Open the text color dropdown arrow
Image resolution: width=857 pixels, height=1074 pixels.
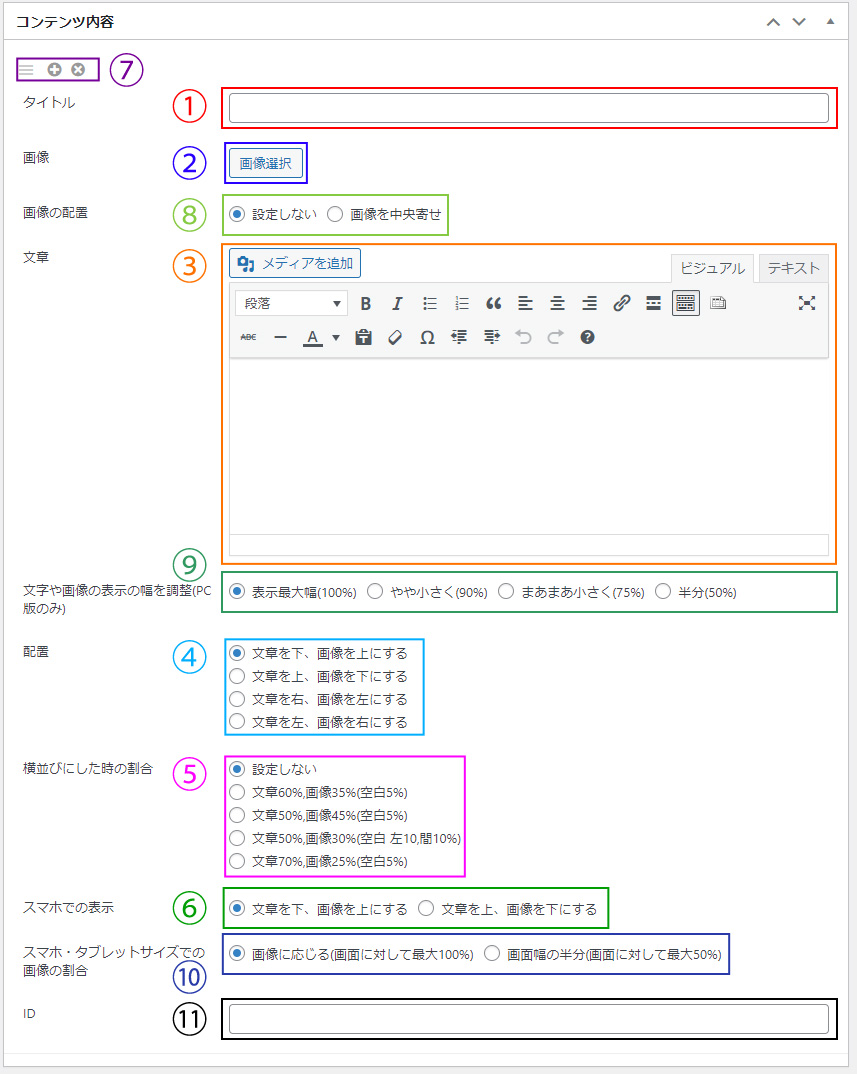(x=335, y=338)
